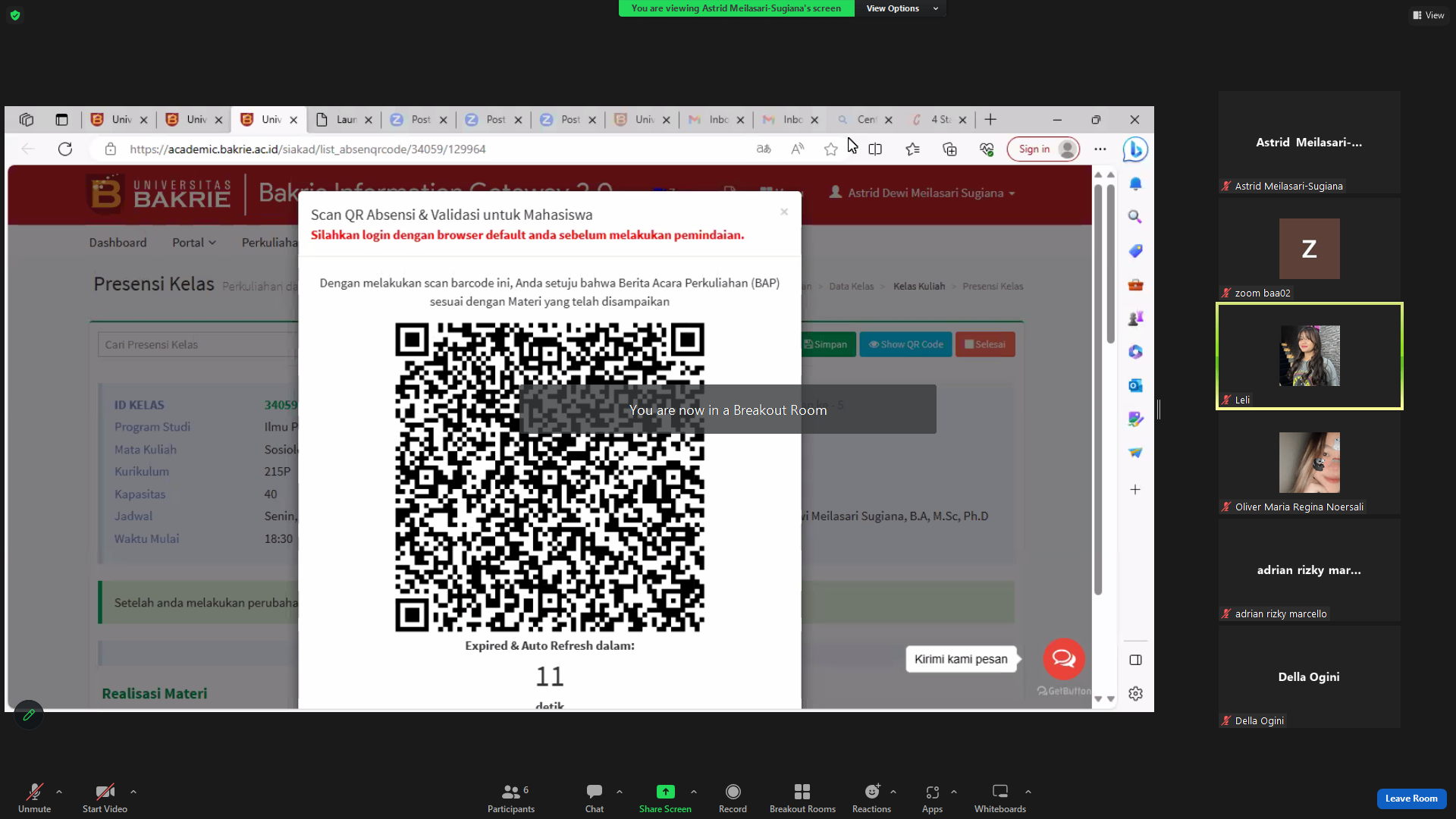Change layout with View button
This screenshot has height=819, width=1456.
1429,15
